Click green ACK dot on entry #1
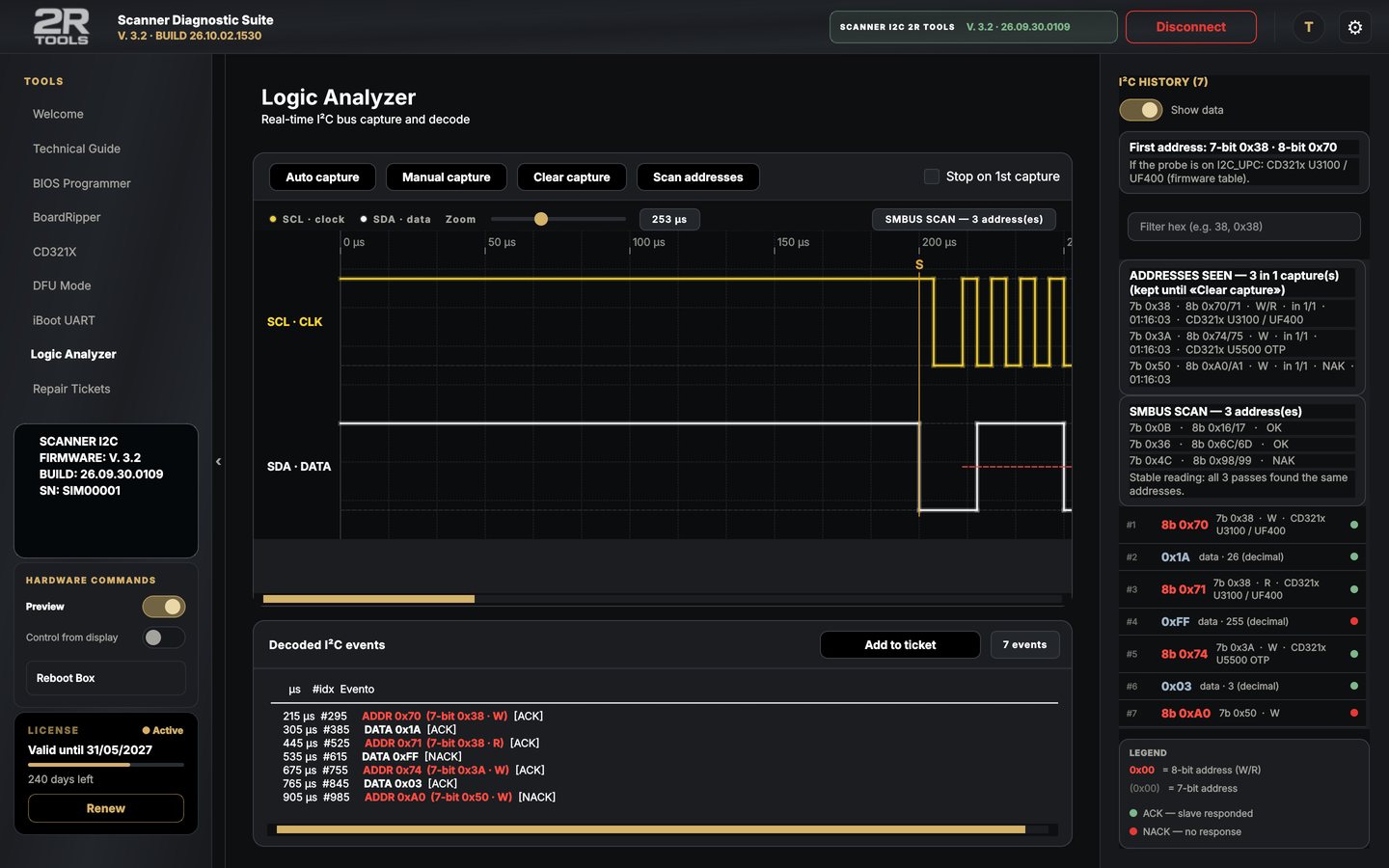The width and height of the screenshot is (1389, 868). tap(1354, 525)
